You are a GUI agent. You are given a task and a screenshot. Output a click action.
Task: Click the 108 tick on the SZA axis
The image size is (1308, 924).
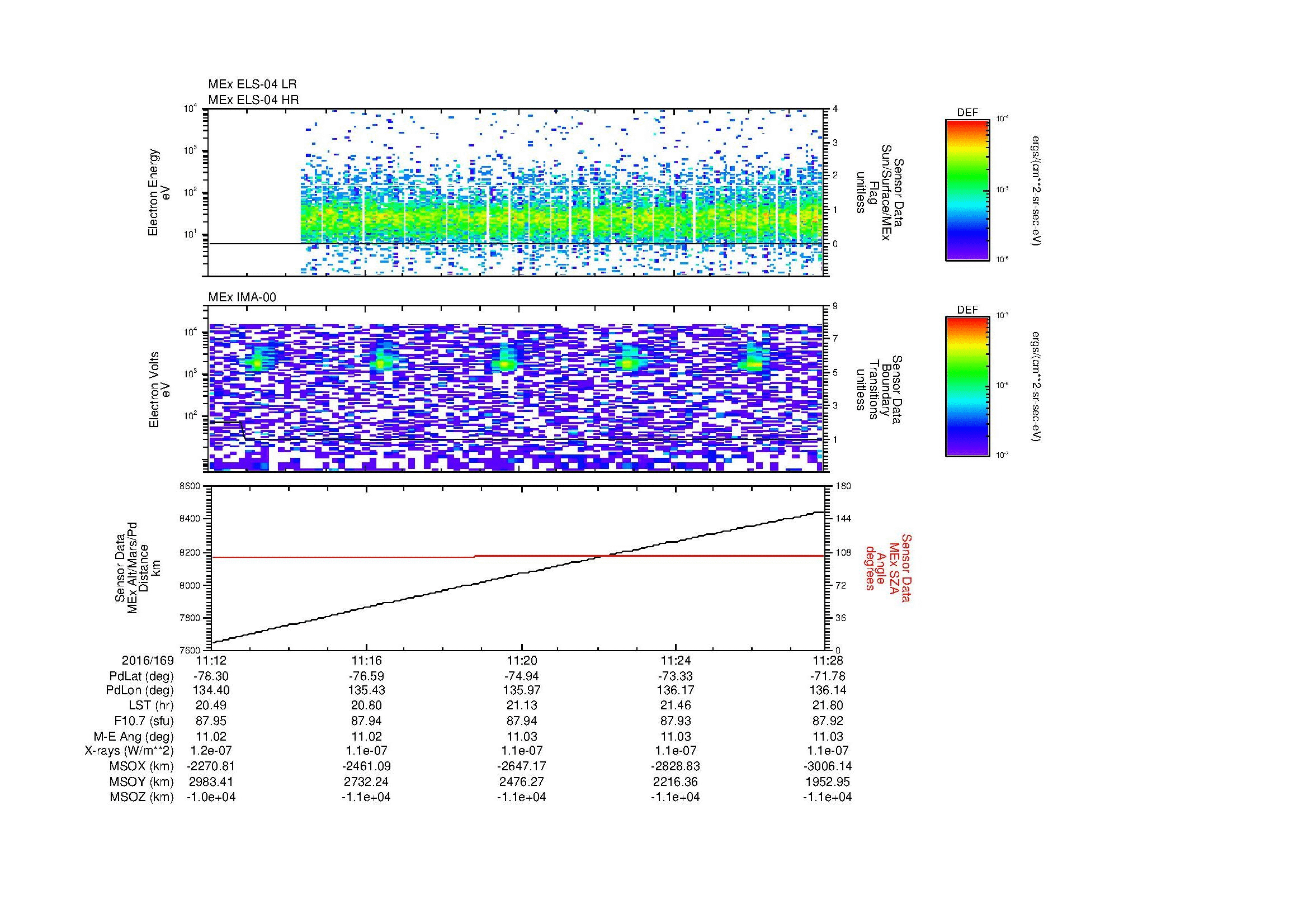843,552
